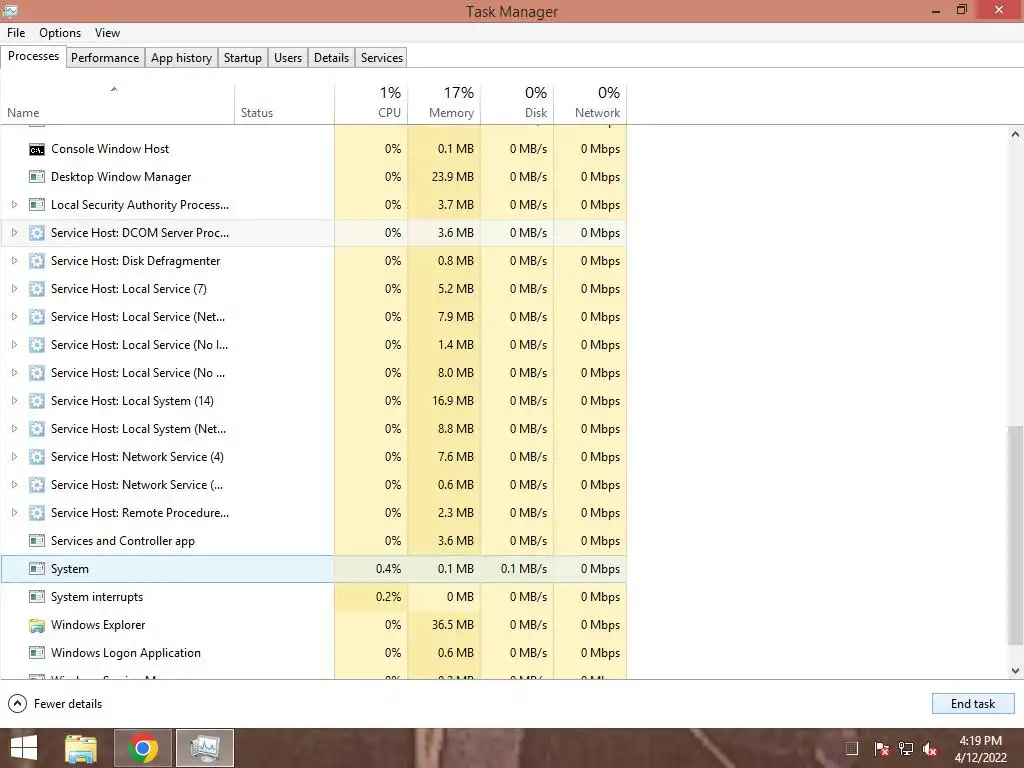This screenshot has width=1024, height=768.
Task: Click the muted volume tray icon
Action: (x=930, y=749)
